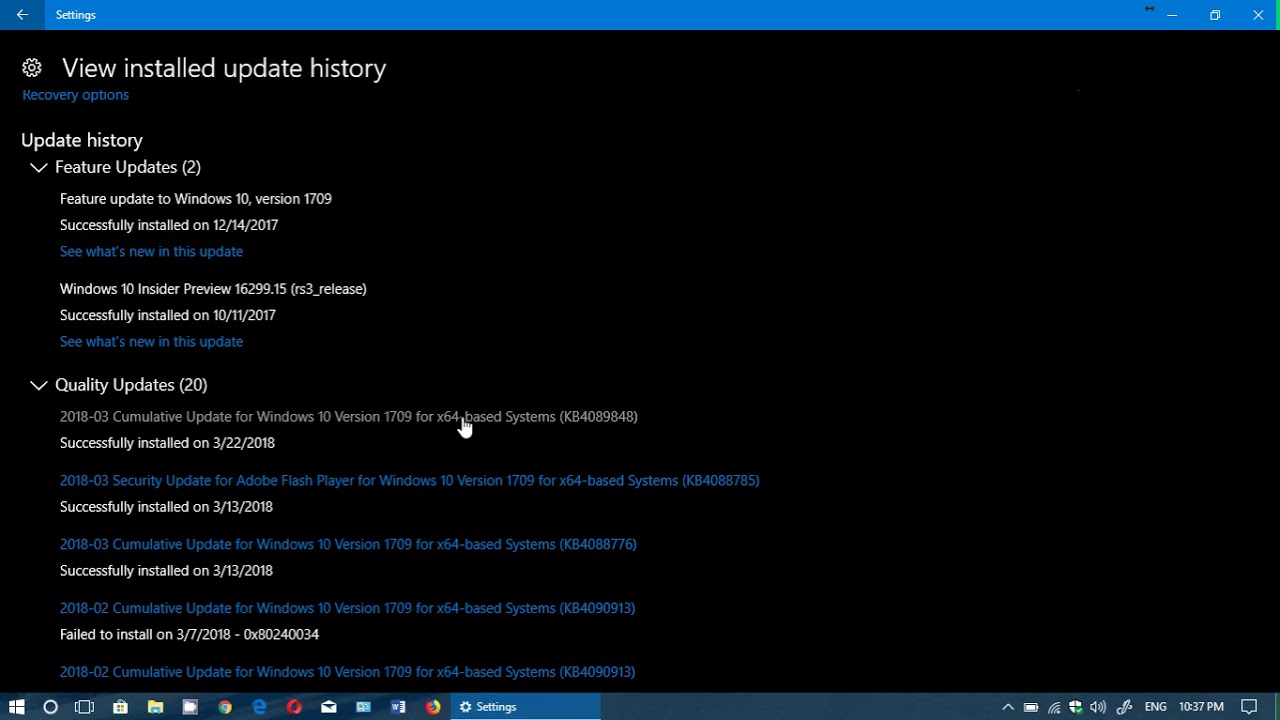The image size is (1280, 720).
Task: Collapse the Quality Updates (20) section
Action: click(x=119, y=385)
